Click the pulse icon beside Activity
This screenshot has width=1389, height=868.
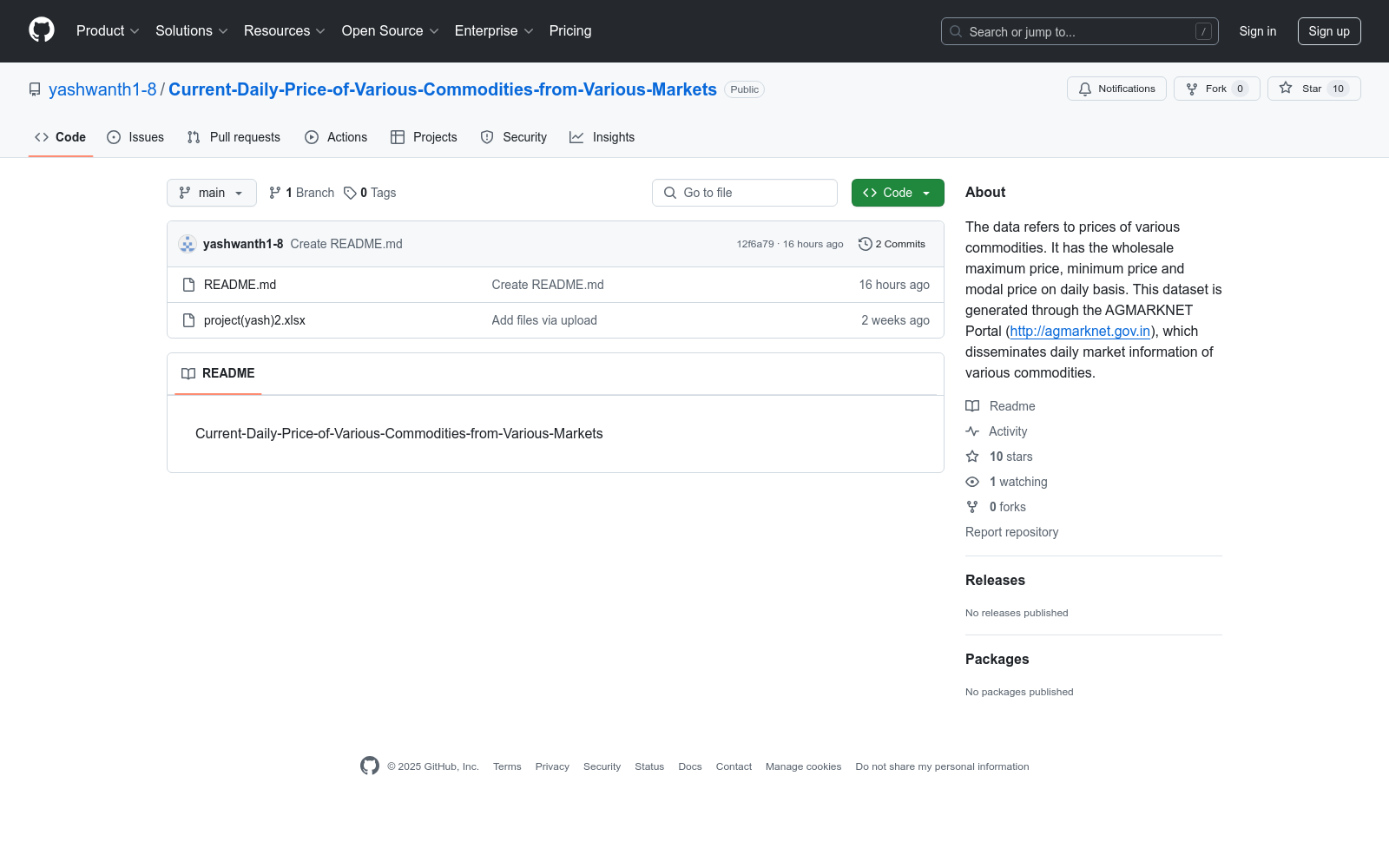pos(972,431)
